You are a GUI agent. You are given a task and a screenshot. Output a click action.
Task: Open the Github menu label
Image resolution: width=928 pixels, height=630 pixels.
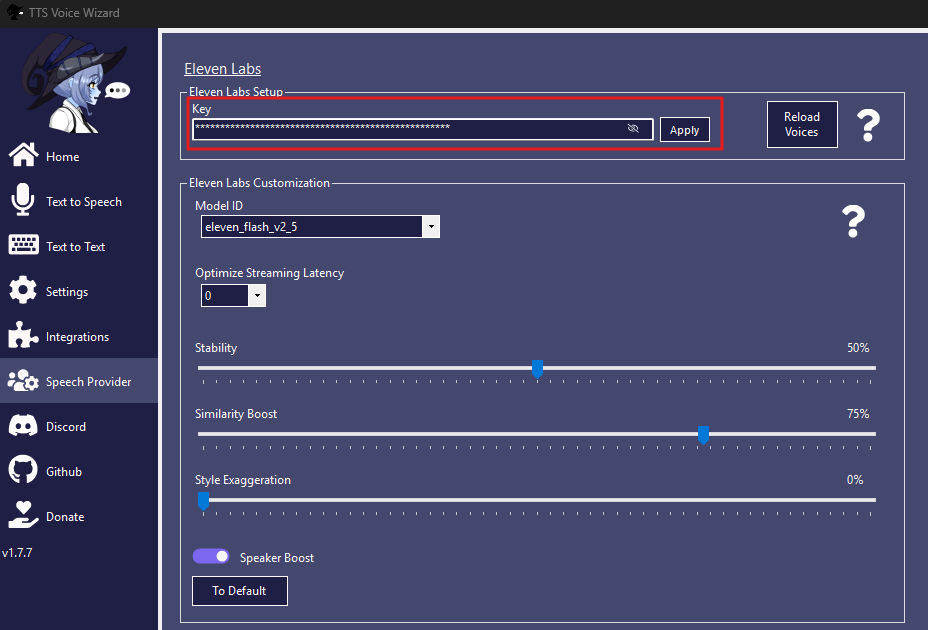coord(64,472)
